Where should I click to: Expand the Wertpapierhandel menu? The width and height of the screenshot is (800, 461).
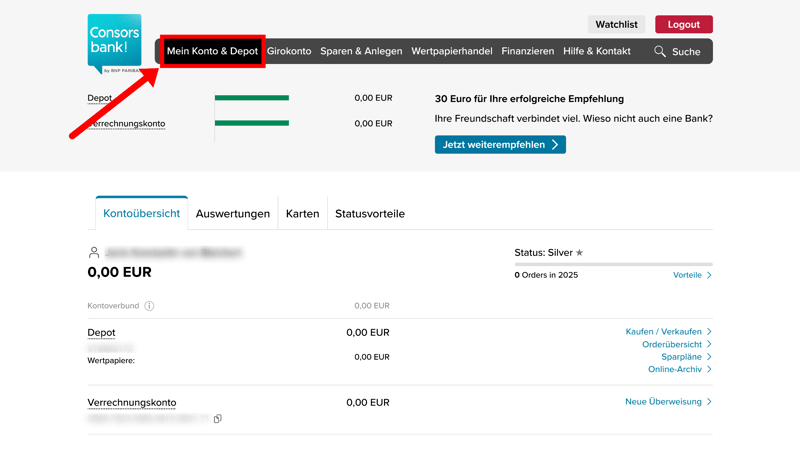(x=451, y=51)
